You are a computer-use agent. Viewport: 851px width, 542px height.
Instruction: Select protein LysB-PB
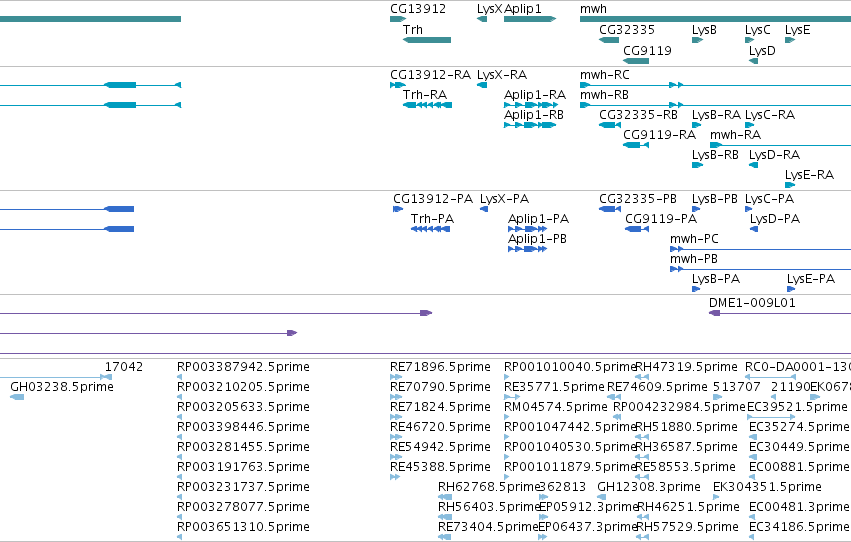[x=715, y=199]
